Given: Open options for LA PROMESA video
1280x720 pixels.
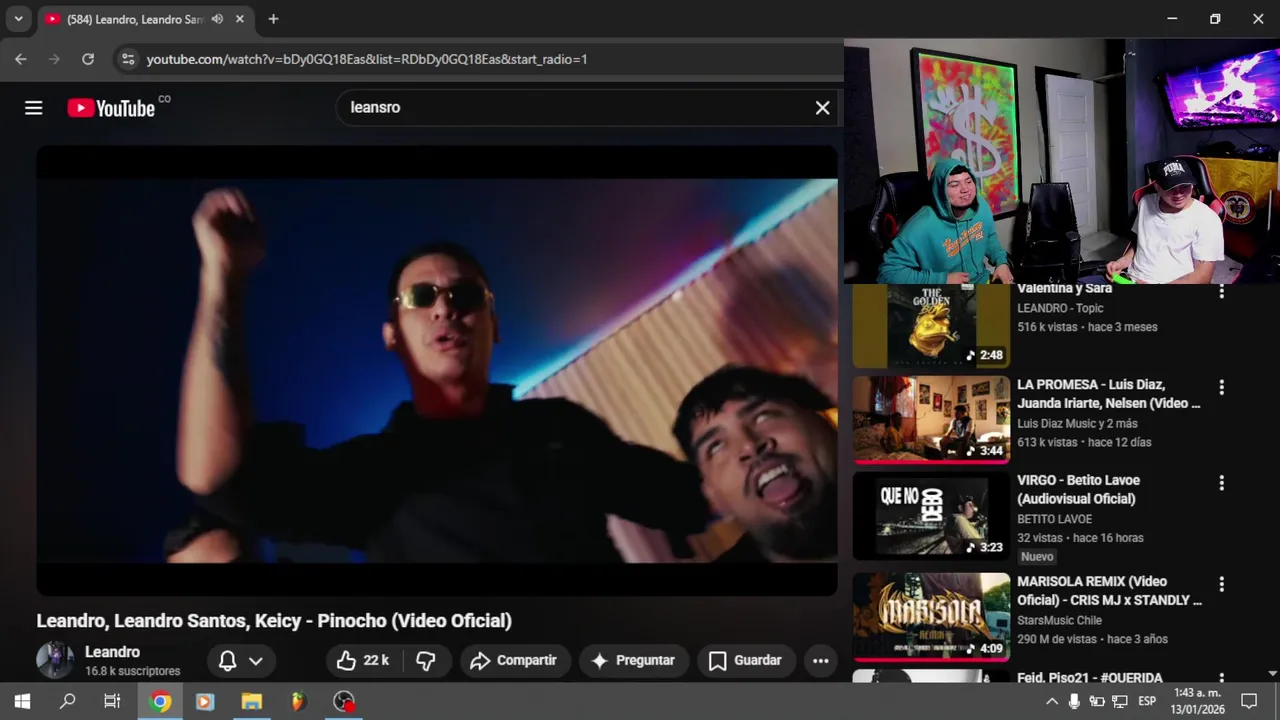Looking at the screenshot, I should 1221,387.
